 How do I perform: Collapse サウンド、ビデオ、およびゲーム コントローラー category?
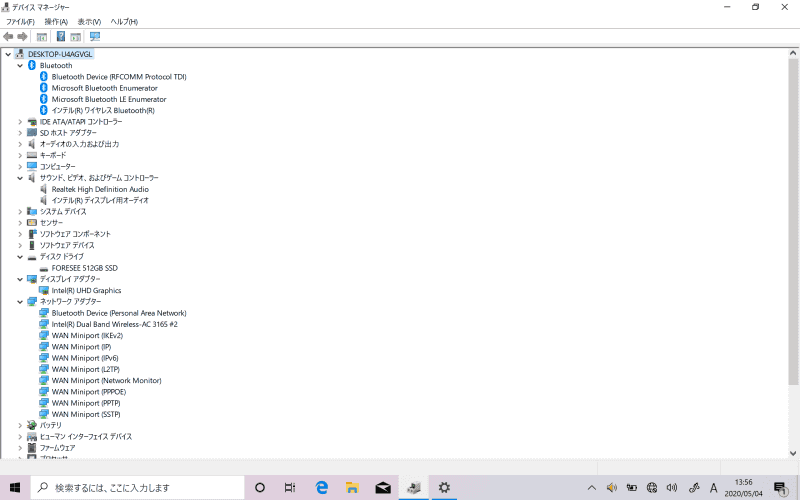[20, 178]
